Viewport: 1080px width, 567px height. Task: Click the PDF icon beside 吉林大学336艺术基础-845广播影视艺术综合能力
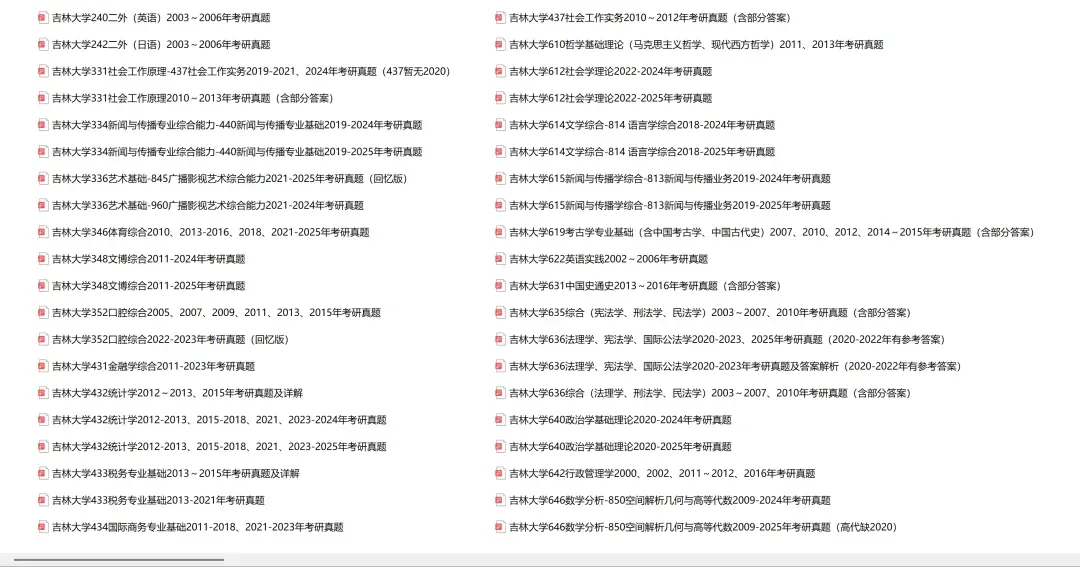point(43,179)
